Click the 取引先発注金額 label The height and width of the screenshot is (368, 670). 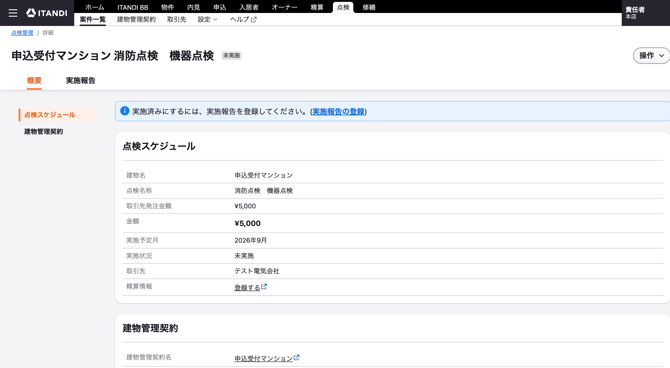(149, 206)
